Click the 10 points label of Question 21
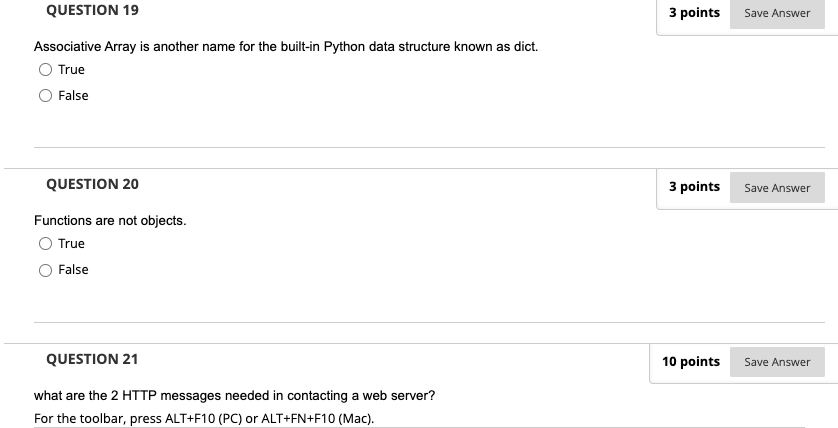 click(x=690, y=362)
